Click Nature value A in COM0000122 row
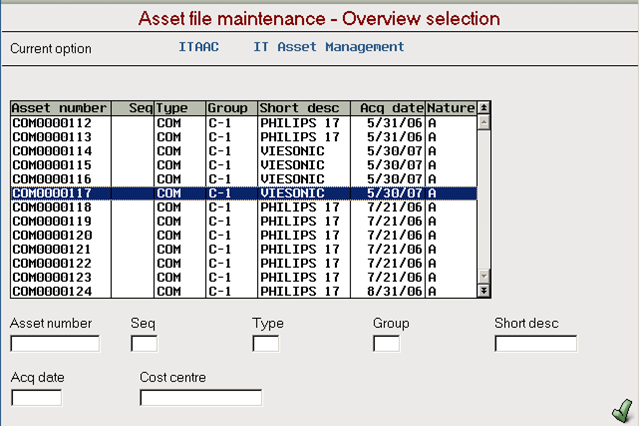This screenshot has height=426, width=640. pos(432,263)
